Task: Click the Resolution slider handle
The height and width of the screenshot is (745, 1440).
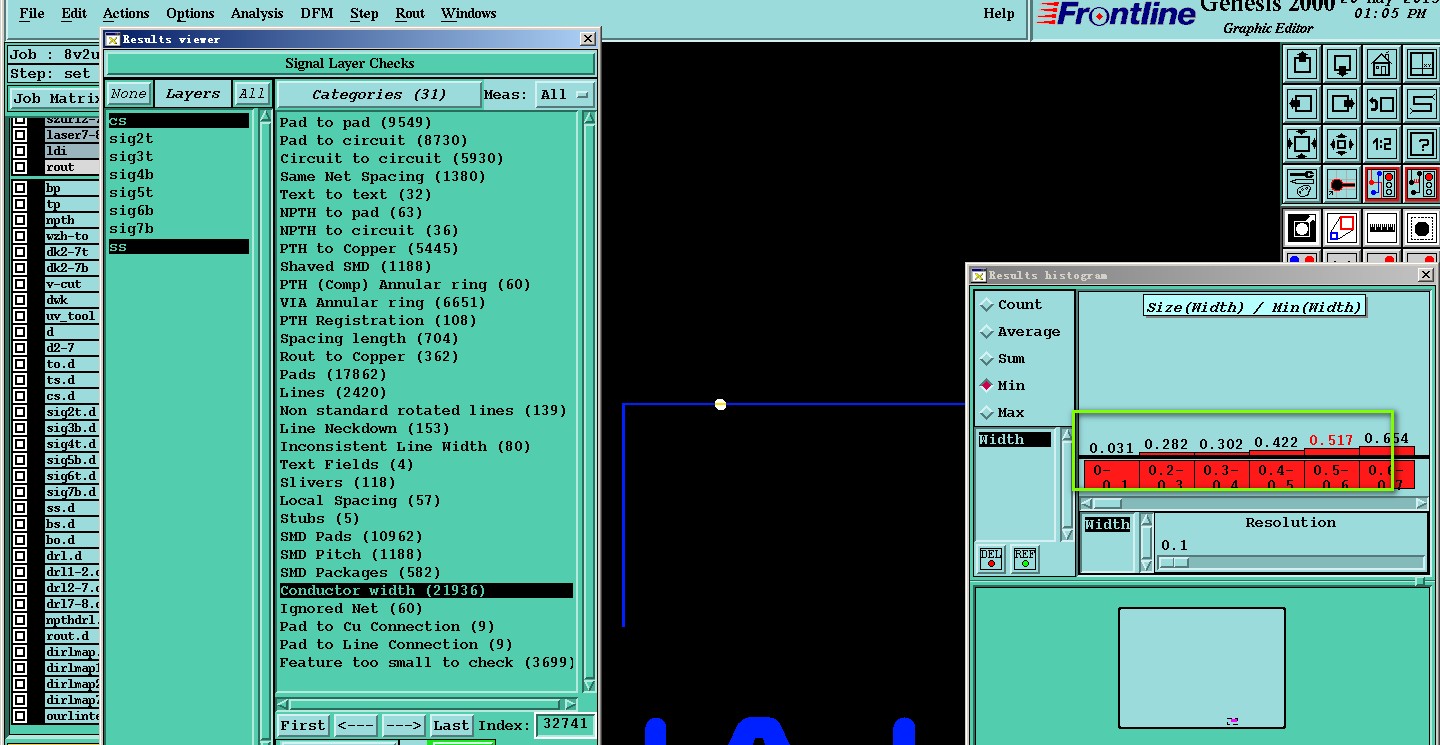Action: (x=1174, y=562)
